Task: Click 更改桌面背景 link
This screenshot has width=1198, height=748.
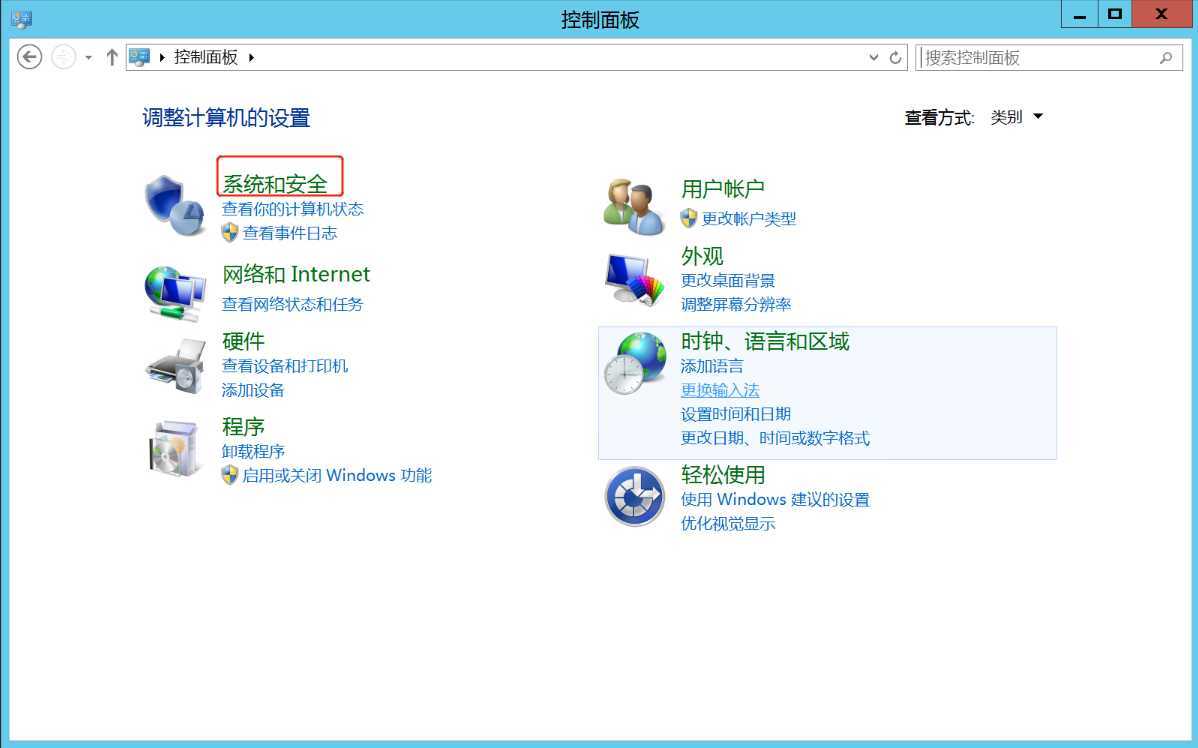Action: click(728, 280)
